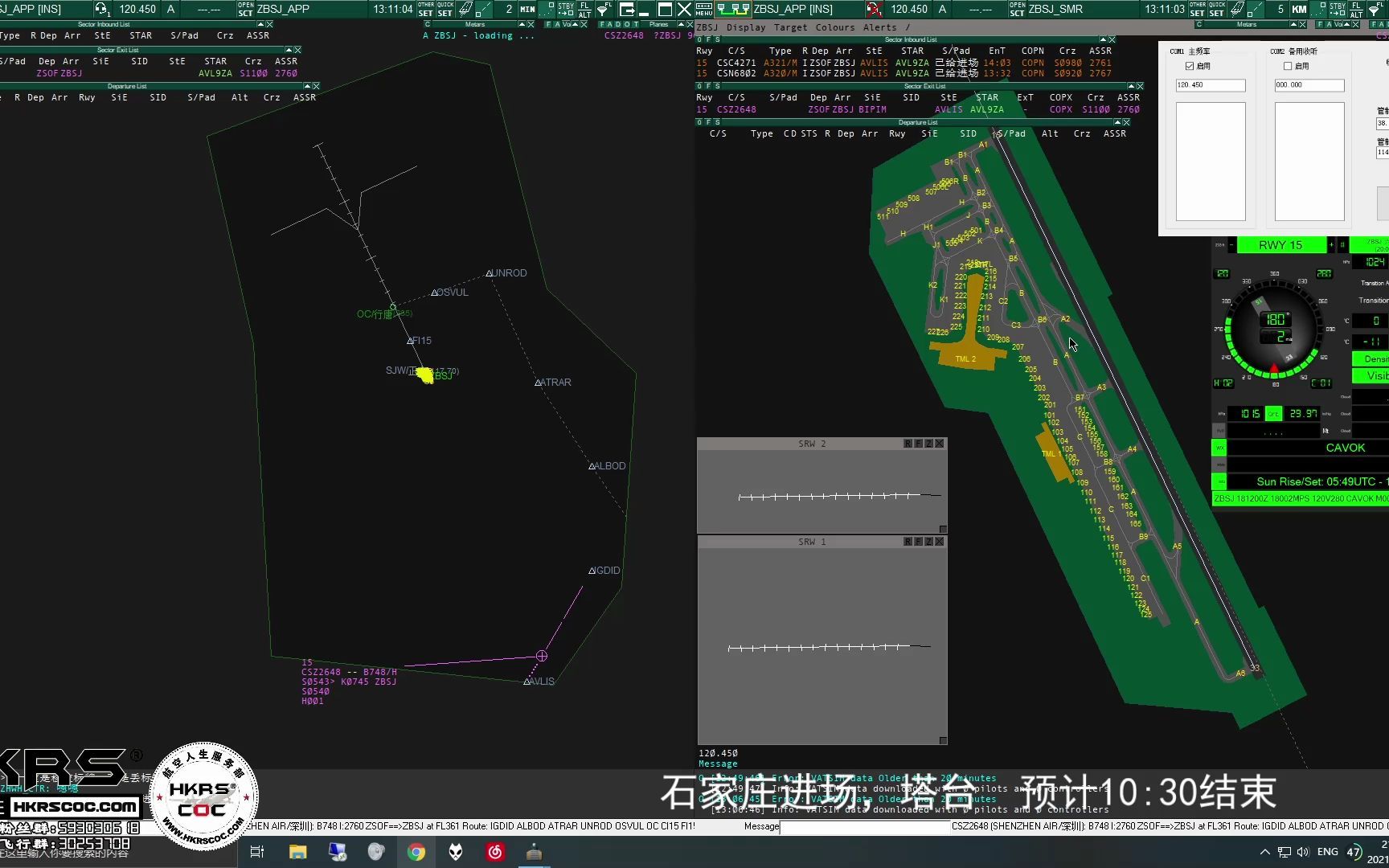Open the ZBSJ menu

pos(707,27)
